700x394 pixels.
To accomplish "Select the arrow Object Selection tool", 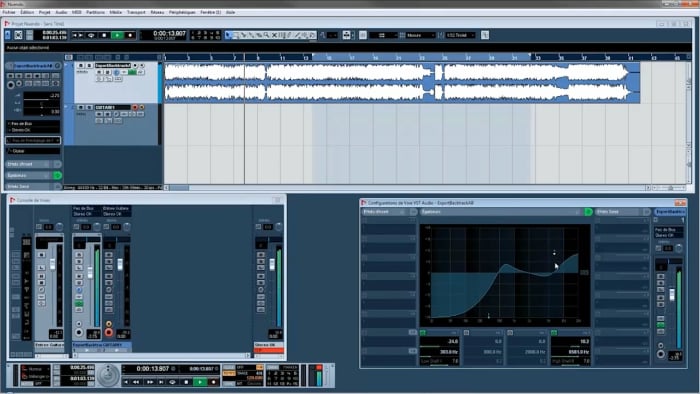I will pyautogui.click(x=228, y=35).
